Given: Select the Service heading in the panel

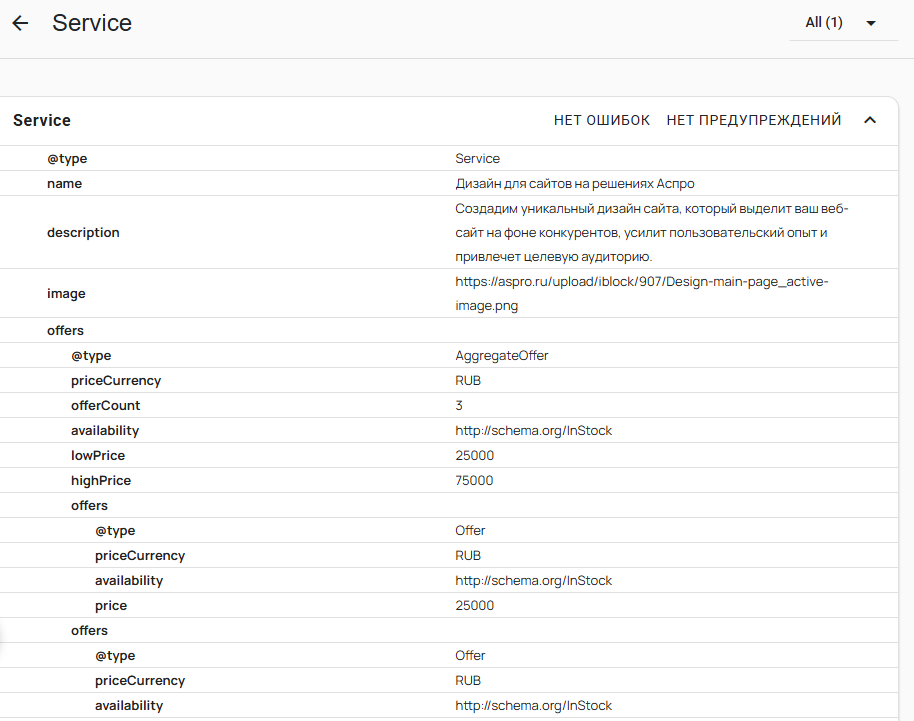Looking at the screenshot, I should (x=41, y=120).
